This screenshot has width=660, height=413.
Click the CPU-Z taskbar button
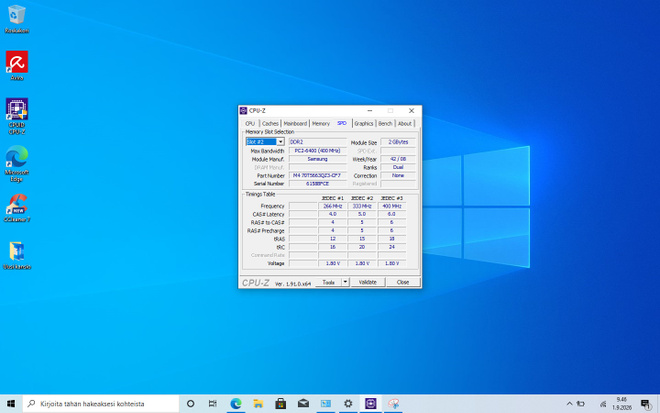(x=370, y=404)
